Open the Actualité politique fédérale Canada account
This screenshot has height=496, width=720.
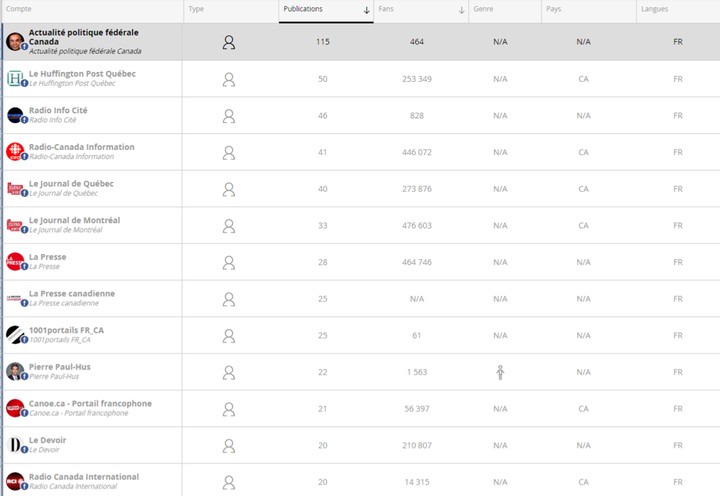[84, 37]
